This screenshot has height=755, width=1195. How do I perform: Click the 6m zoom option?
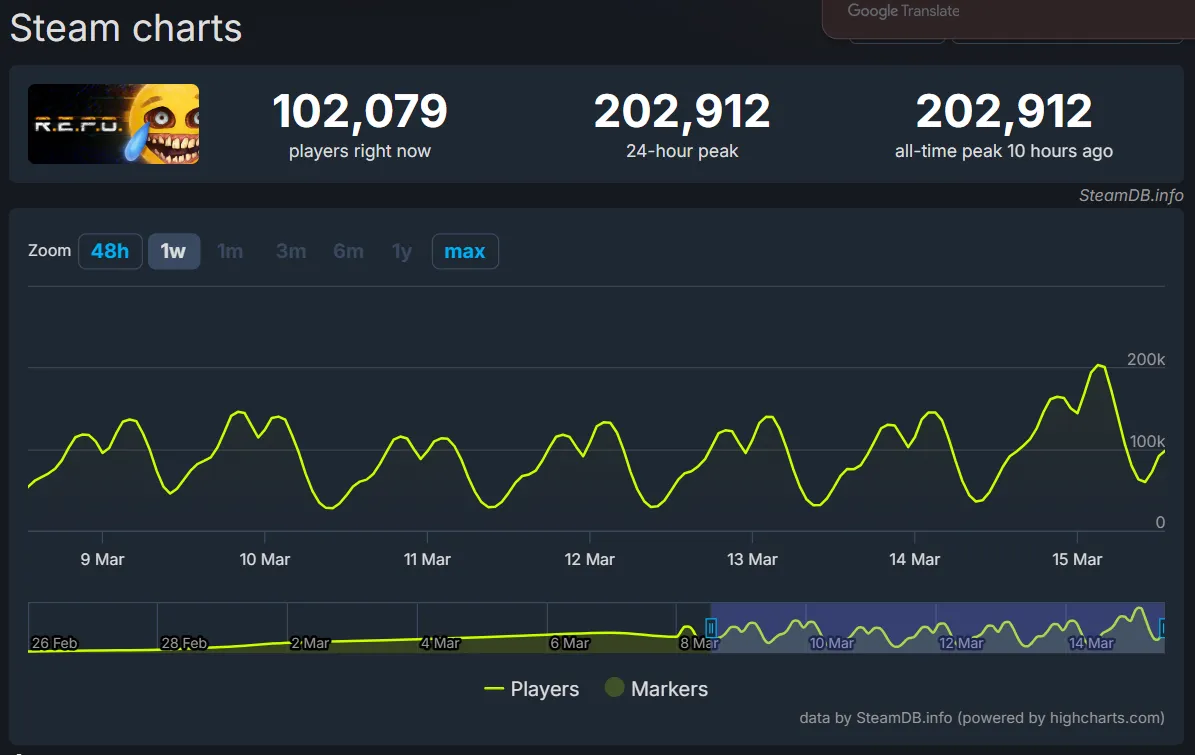tap(348, 251)
